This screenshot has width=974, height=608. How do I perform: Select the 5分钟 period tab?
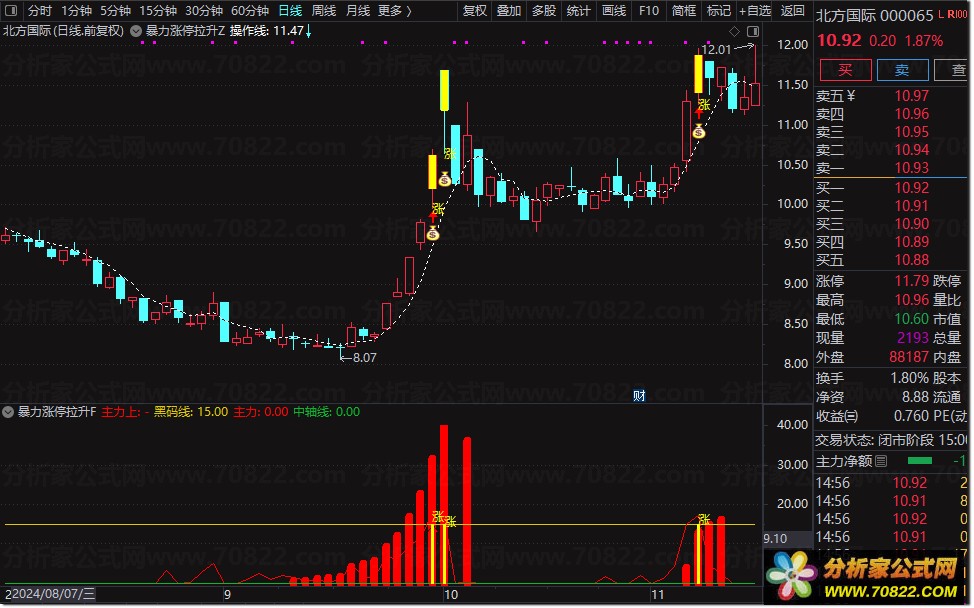(x=116, y=11)
